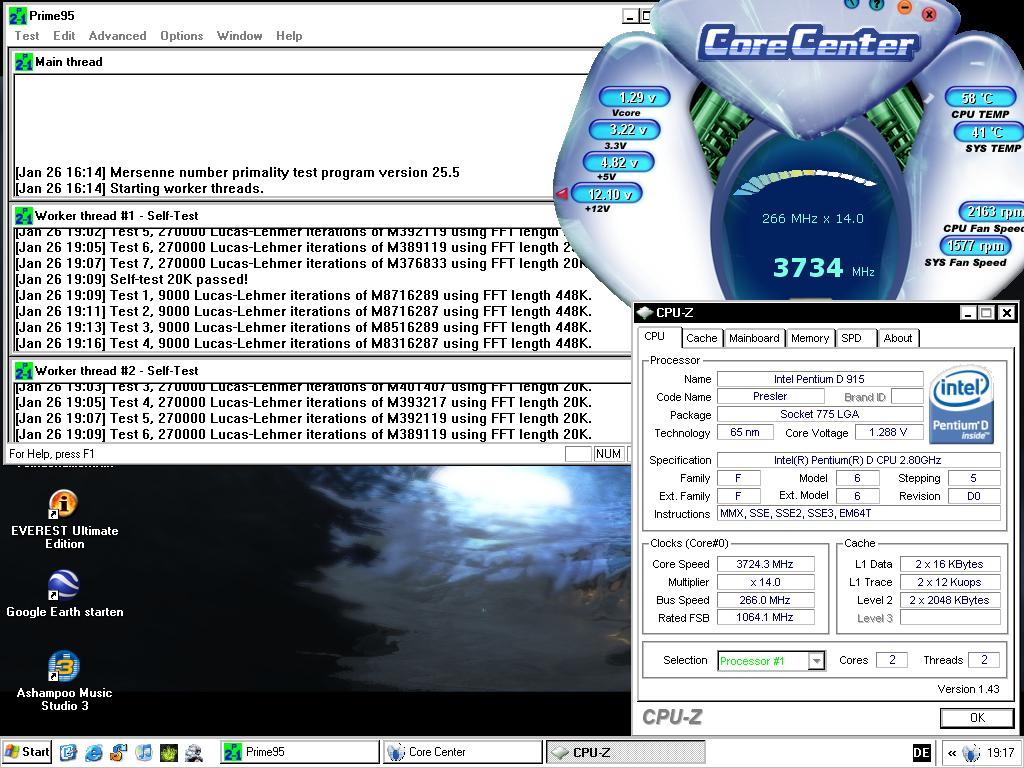
Task: Click the Core Voltage field showing 1.288 V
Action: pyautogui.click(x=888, y=432)
